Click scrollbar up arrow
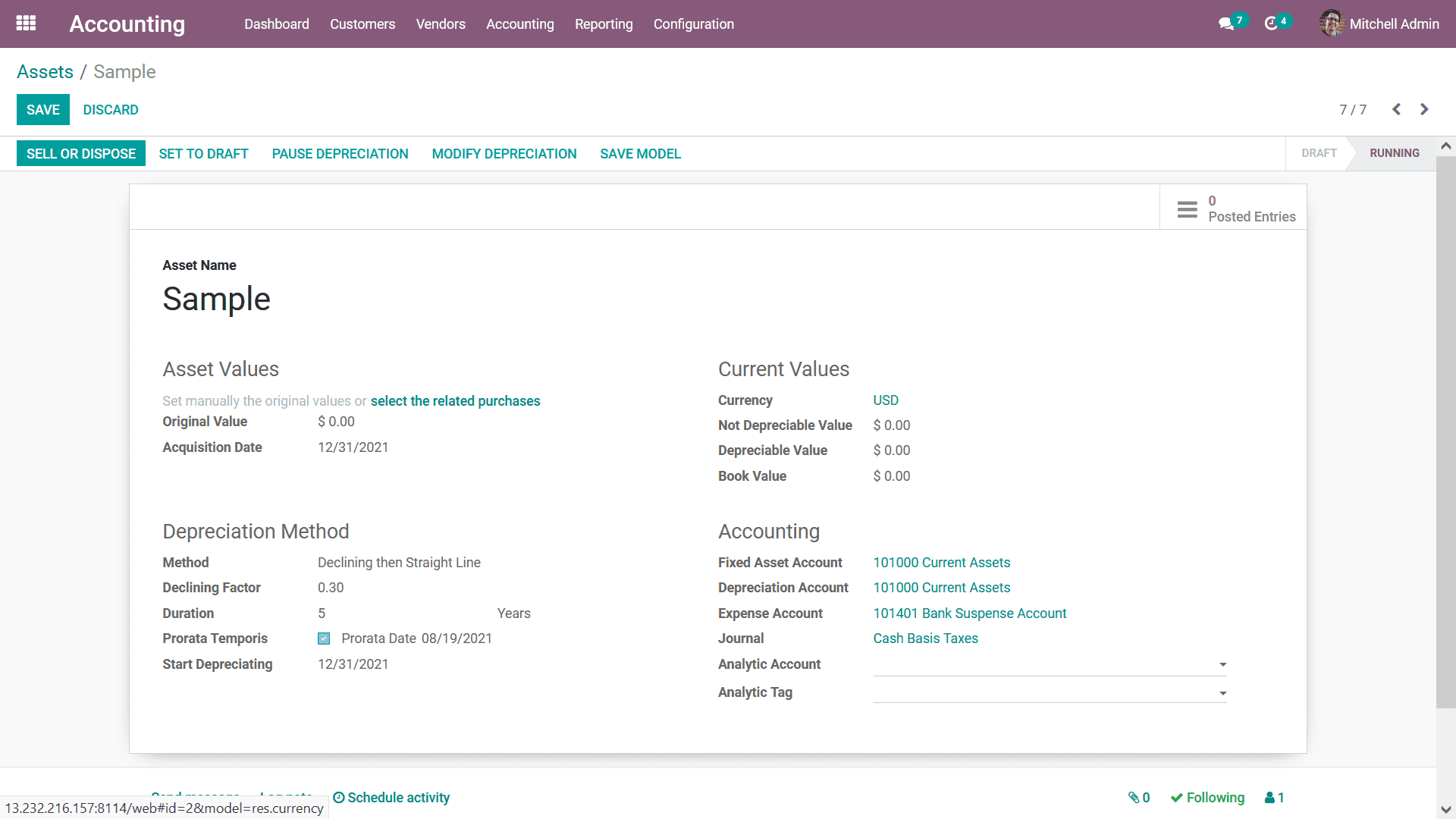 click(1445, 146)
